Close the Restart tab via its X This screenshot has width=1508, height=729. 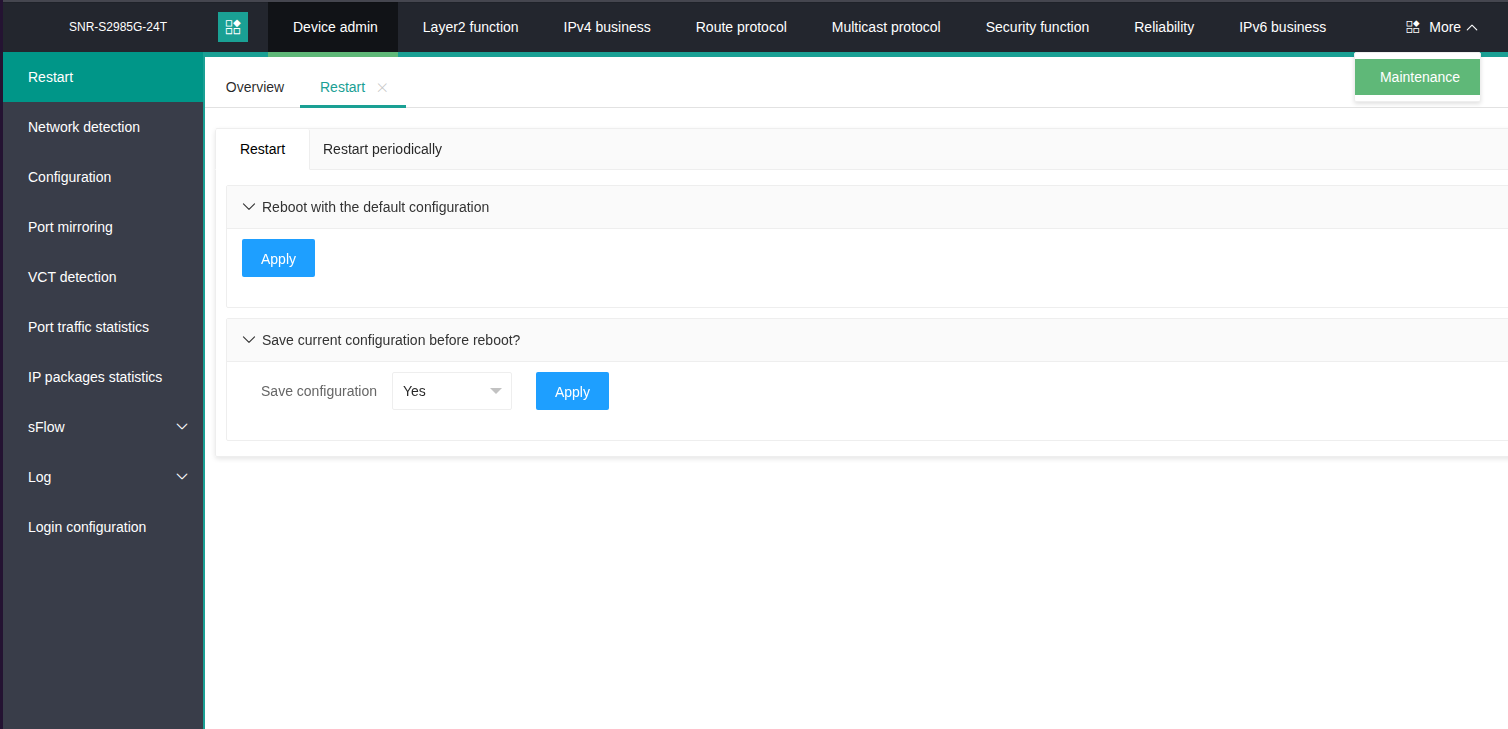tap(382, 88)
